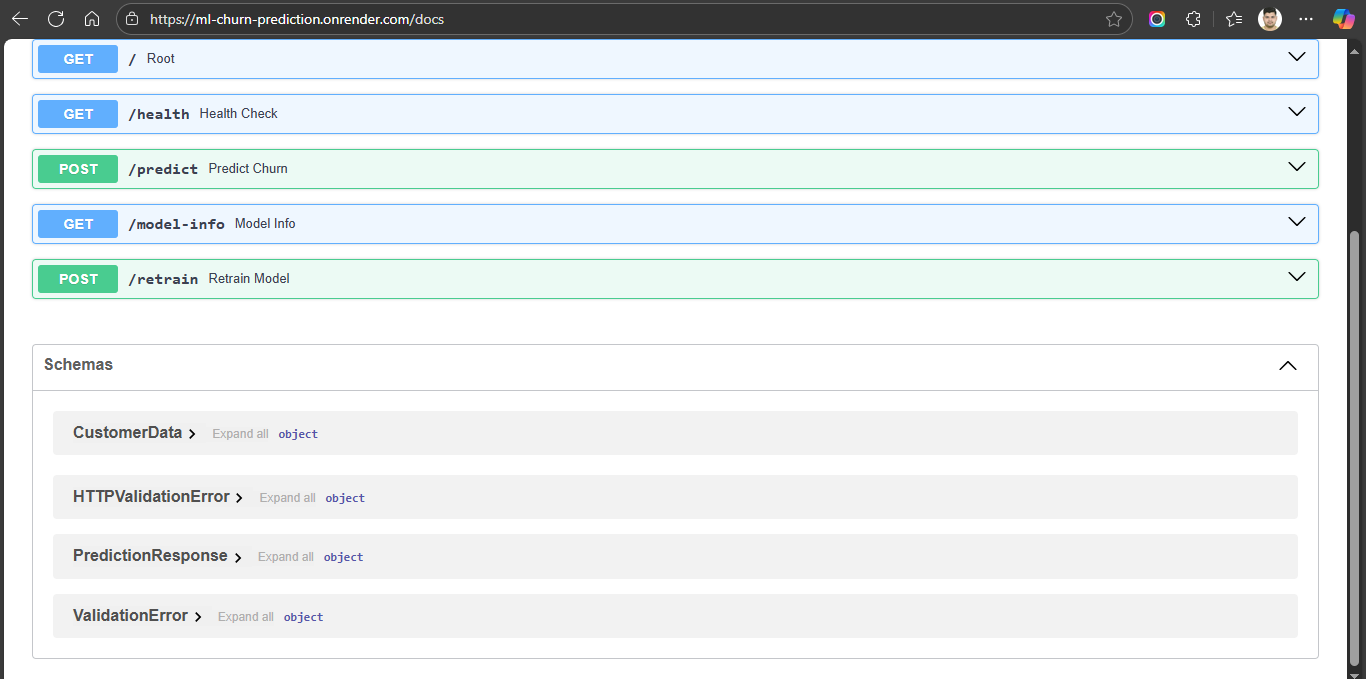Click the GET badge for Root

[x=78, y=59]
